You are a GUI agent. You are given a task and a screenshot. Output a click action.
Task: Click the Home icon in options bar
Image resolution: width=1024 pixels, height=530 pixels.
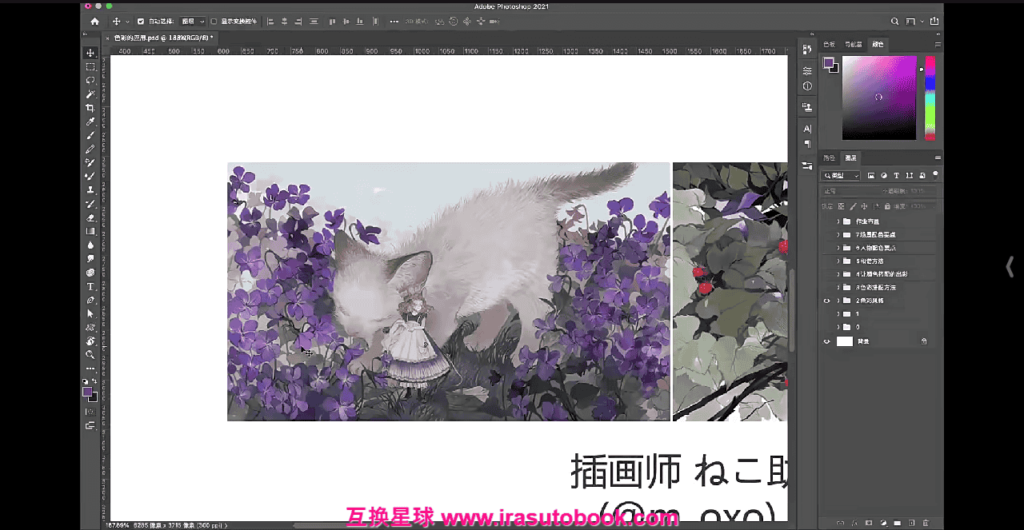point(95,22)
